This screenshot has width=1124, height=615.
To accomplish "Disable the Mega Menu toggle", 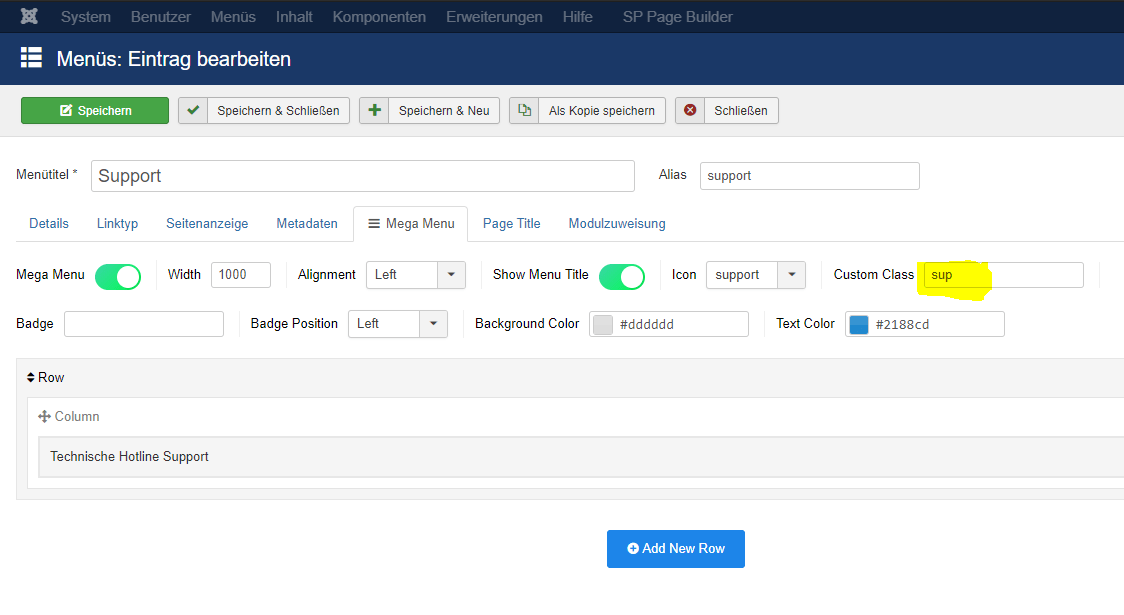I will pyautogui.click(x=118, y=276).
